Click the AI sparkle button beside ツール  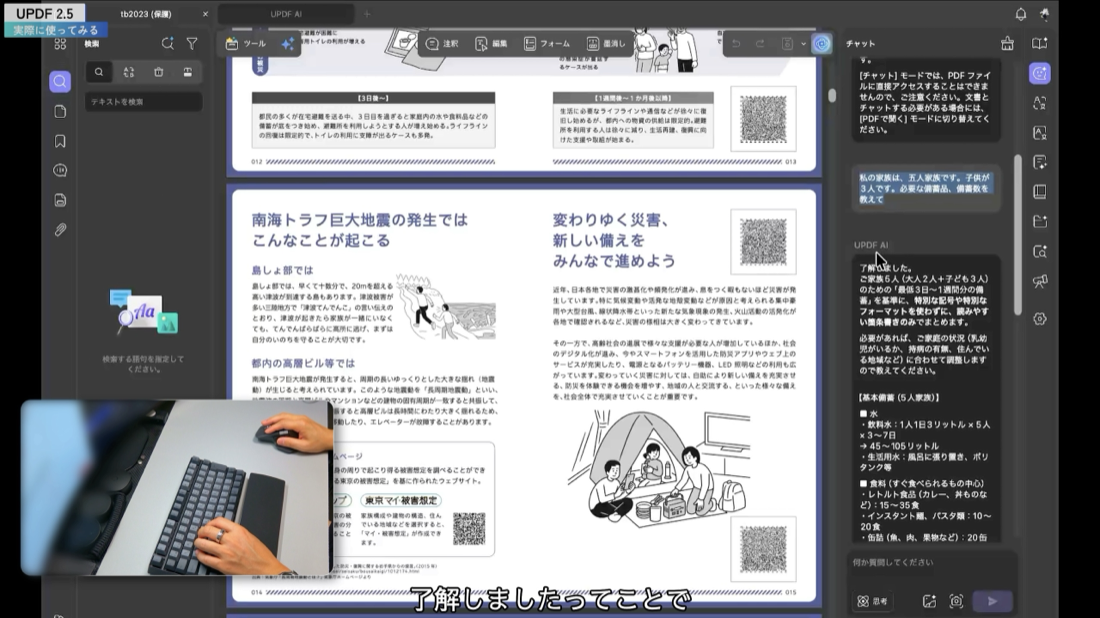(x=288, y=43)
